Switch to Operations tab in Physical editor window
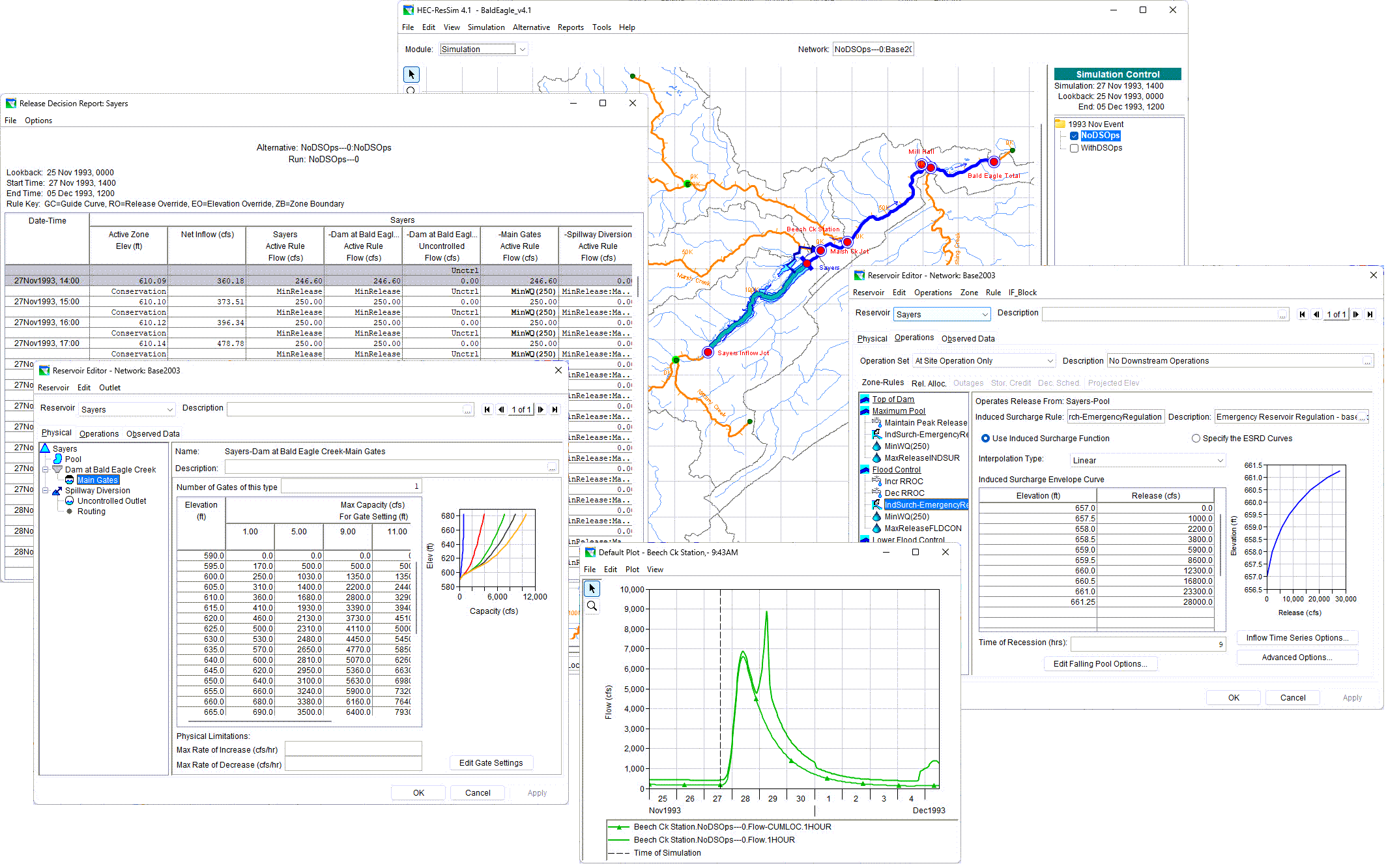The image size is (1386, 868). pyautogui.click(x=99, y=434)
